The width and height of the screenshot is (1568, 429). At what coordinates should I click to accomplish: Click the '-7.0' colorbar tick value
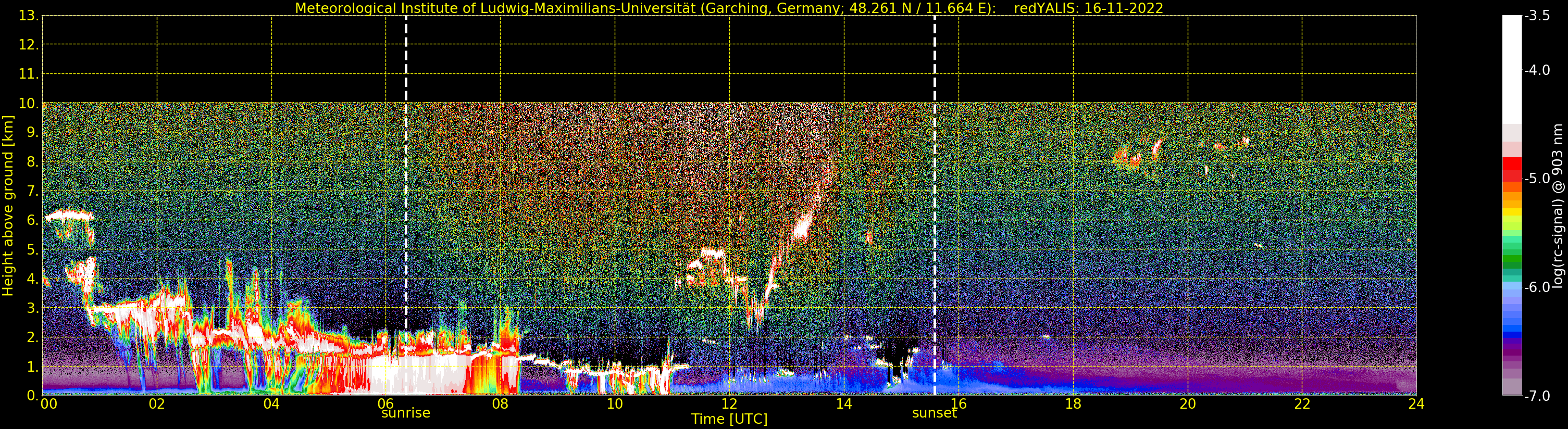tap(1537, 396)
